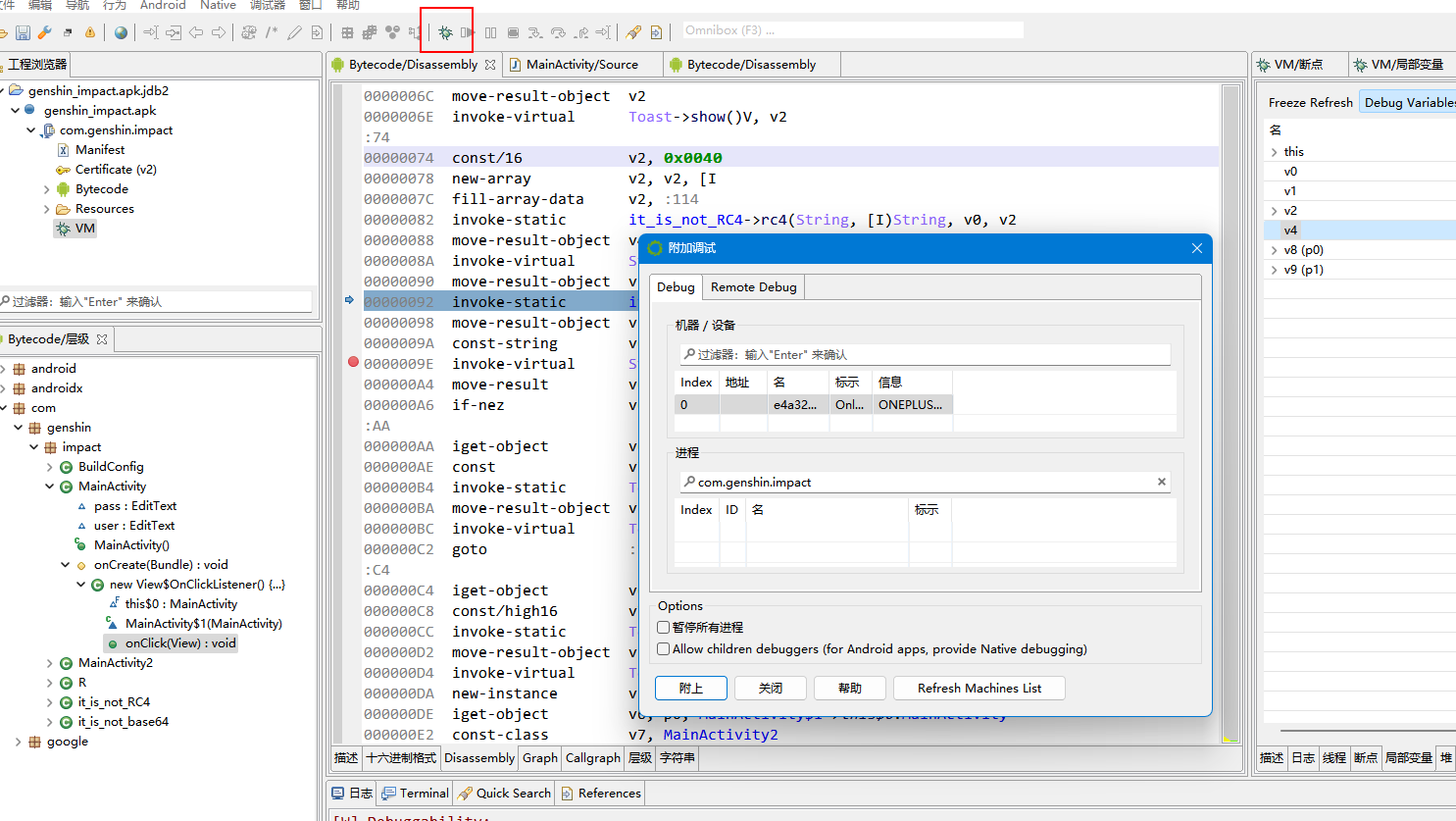Enable the 暂停所有进程 checkbox
Viewport: 1456px width, 821px height.
(x=664, y=627)
